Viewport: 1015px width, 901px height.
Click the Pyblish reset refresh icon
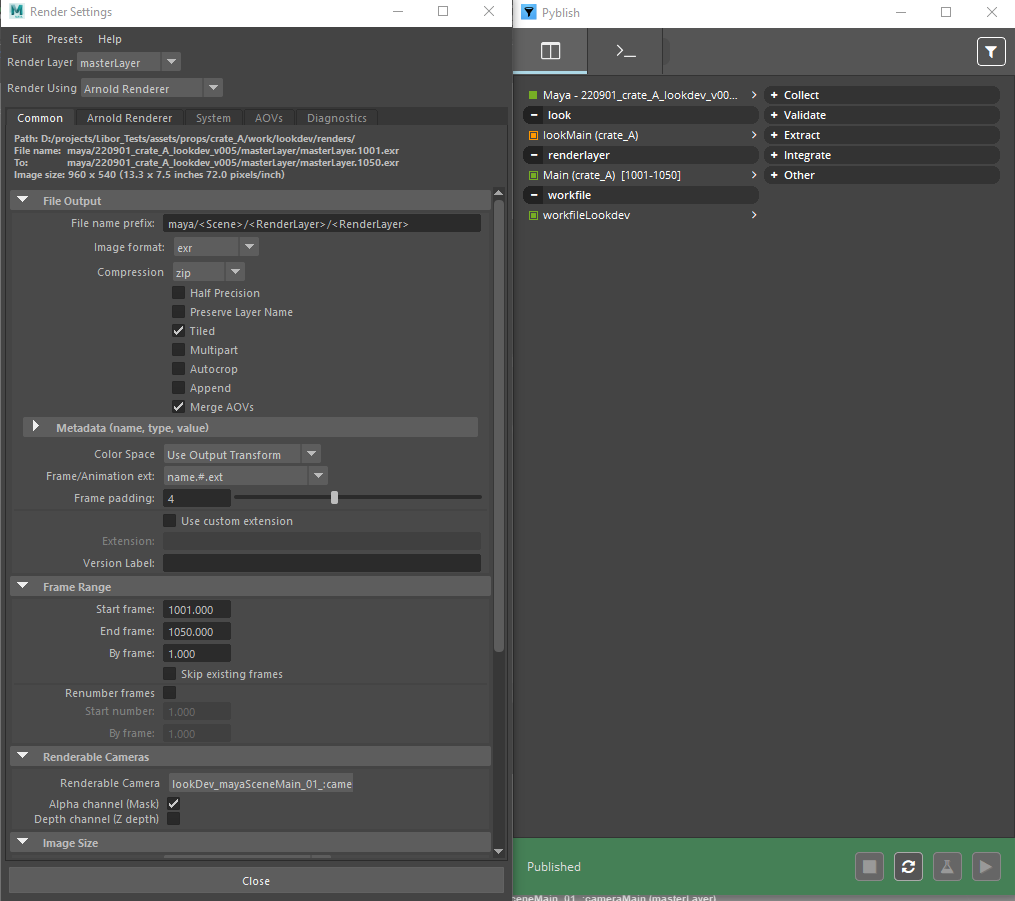click(908, 866)
